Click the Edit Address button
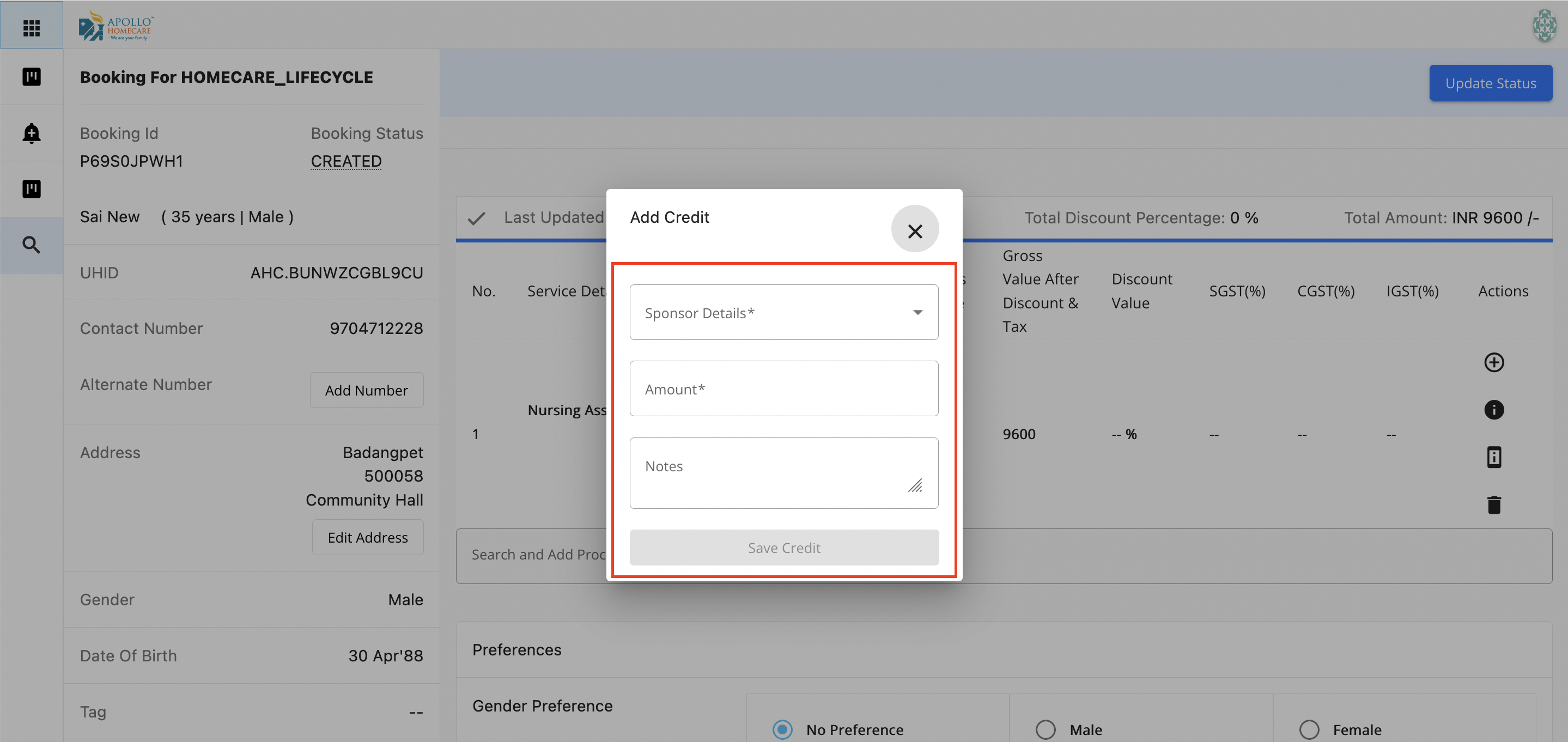Viewport: 1568px width, 742px height. tap(367, 538)
